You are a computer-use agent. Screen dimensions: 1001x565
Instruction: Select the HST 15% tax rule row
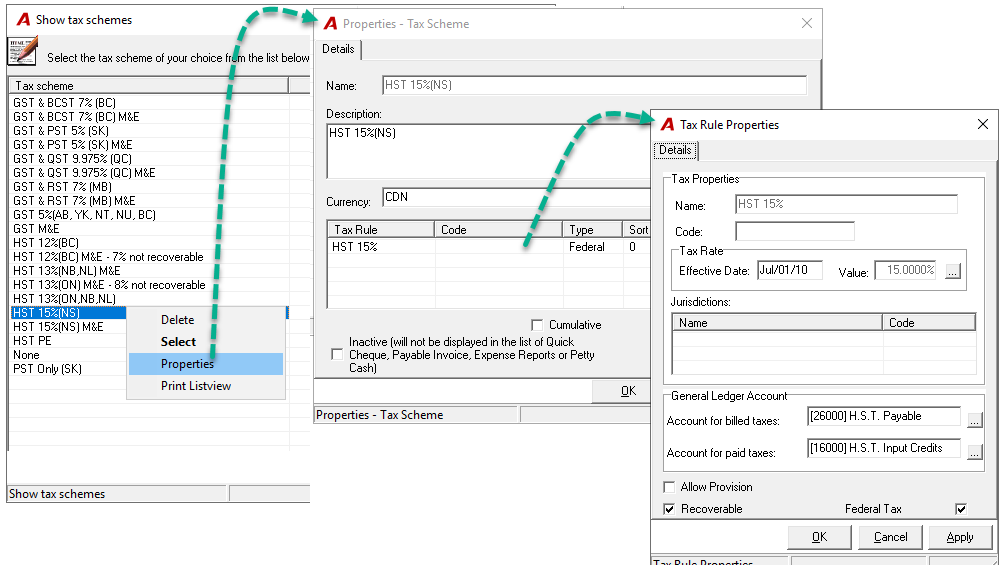(488, 247)
